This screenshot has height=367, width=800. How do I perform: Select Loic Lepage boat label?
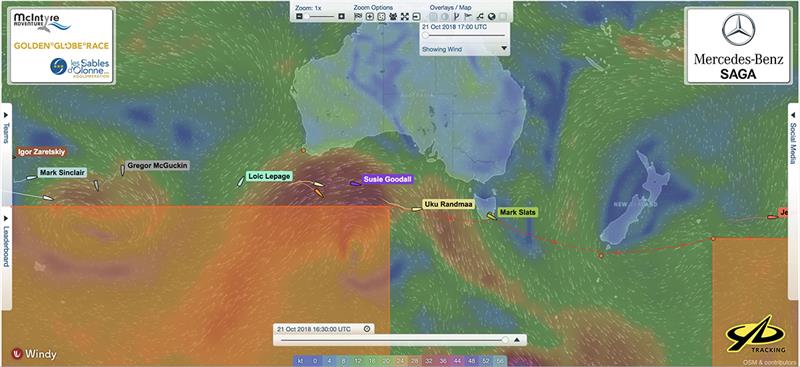pyautogui.click(x=268, y=177)
